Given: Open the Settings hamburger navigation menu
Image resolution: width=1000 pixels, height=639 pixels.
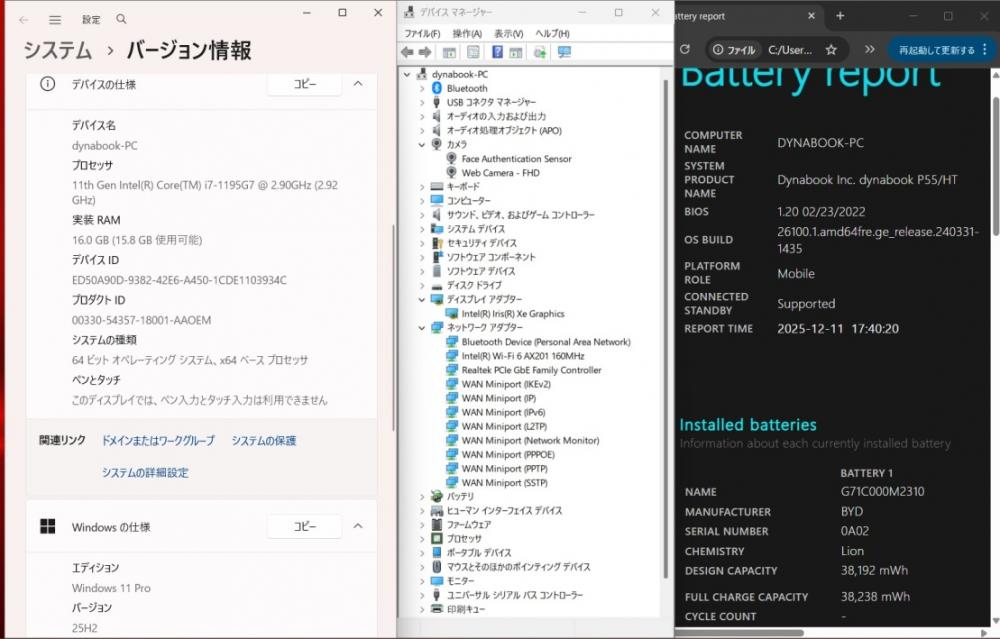Looking at the screenshot, I should coord(55,20).
